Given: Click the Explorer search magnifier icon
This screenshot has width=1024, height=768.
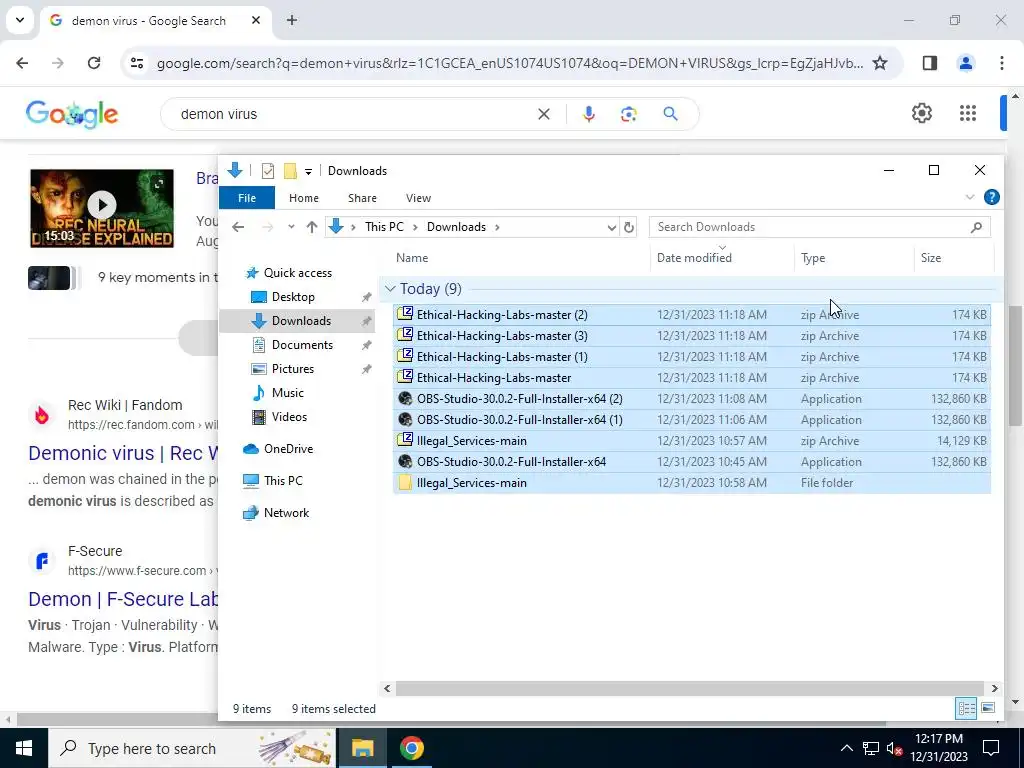Looking at the screenshot, I should point(976,227).
